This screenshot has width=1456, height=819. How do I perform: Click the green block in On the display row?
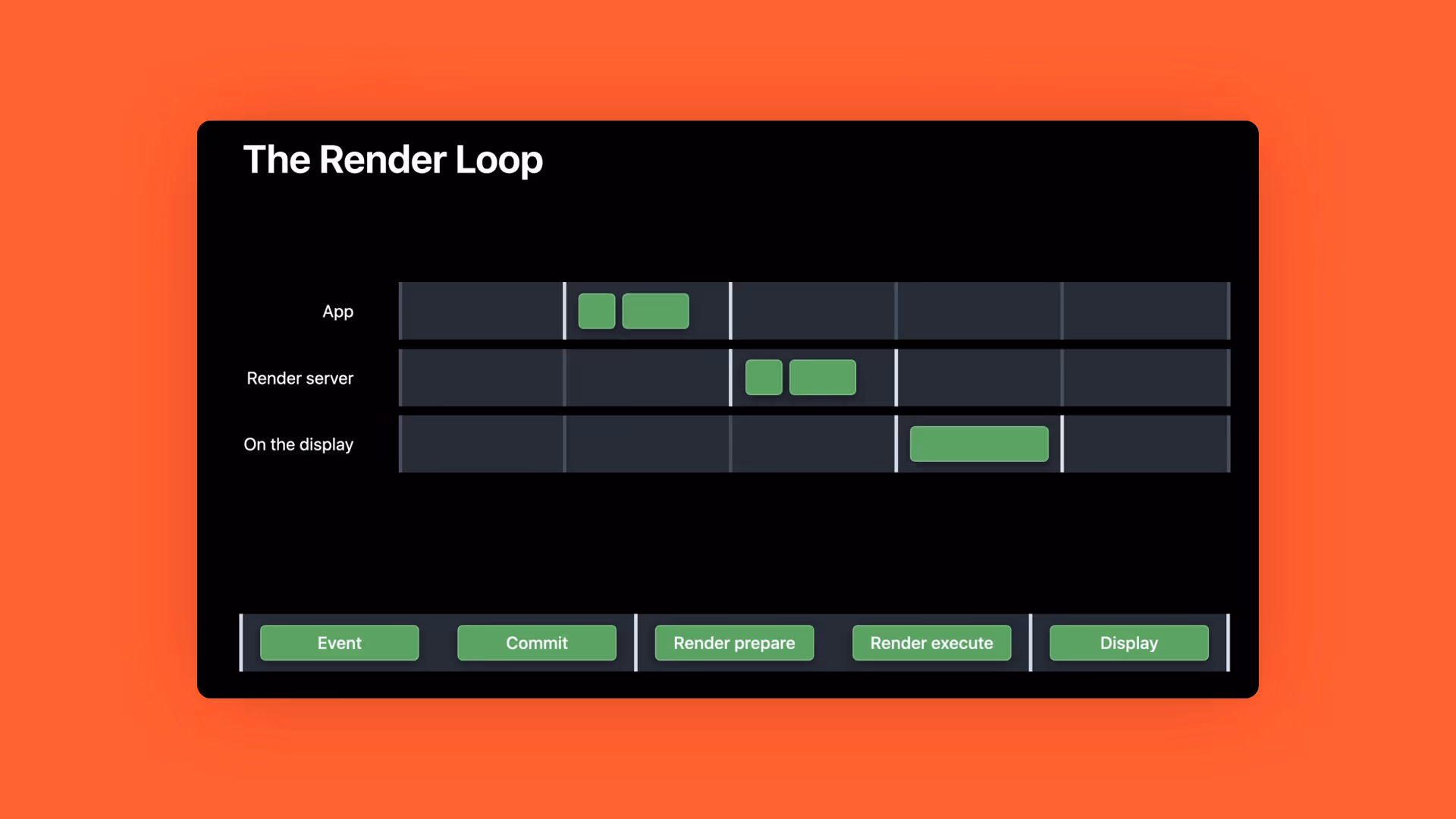point(979,444)
